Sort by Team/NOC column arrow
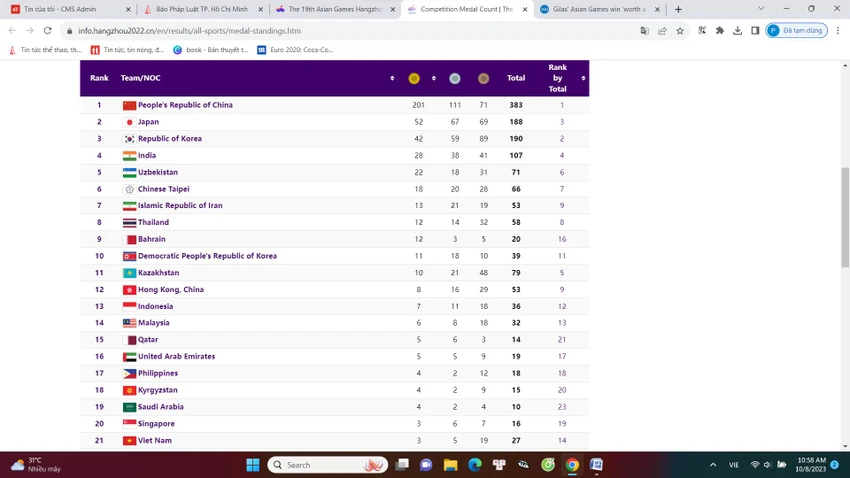Image resolution: width=850 pixels, height=478 pixels. [x=392, y=79]
